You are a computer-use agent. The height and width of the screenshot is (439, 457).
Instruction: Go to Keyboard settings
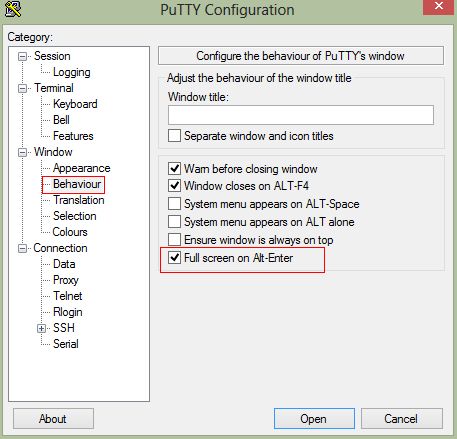pos(75,104)
